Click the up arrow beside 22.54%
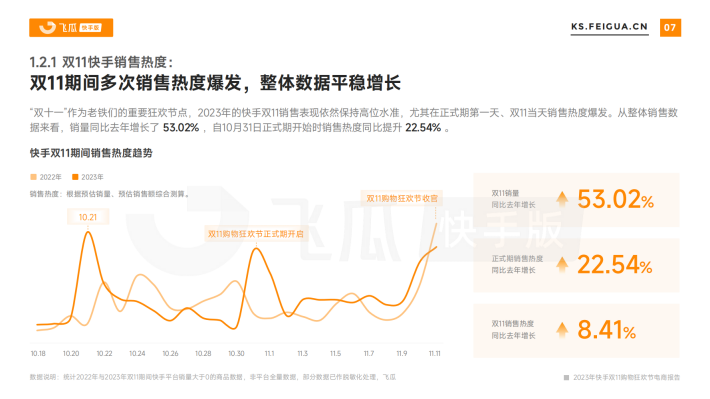The width and height of the screenshot is (710, 399). (x=562, y=264)
